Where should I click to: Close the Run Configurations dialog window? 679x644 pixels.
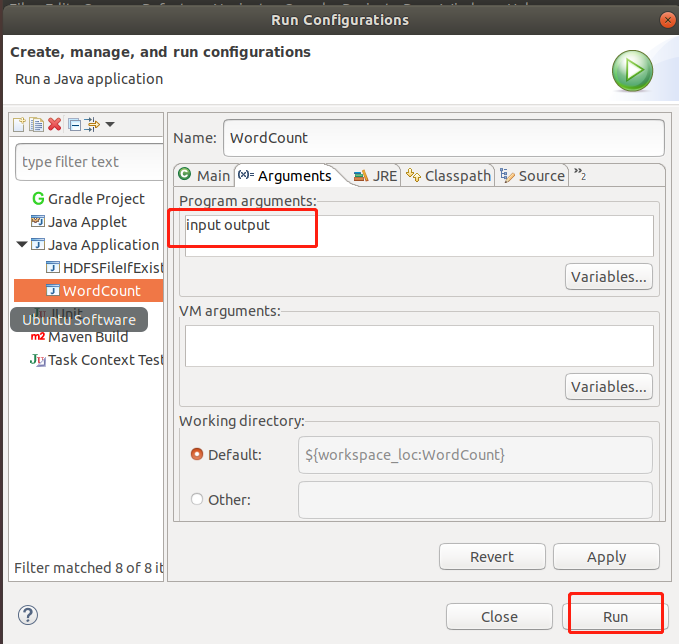click(667, 20)
